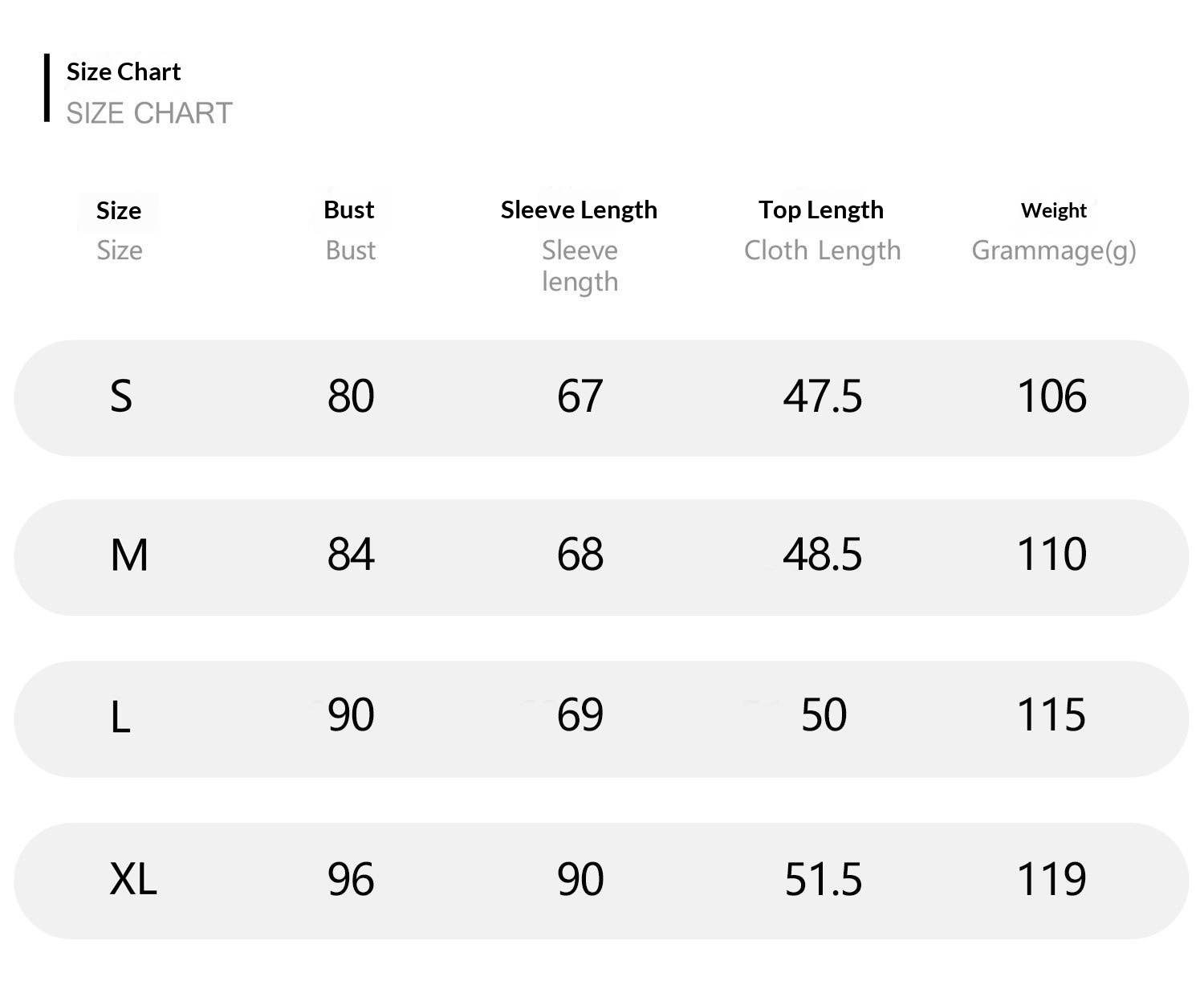Image resolution: width=1204 pixels, height=997 pixels.
Task: Click the bold 'Bust' column header
Action: [x=349, y=210]
